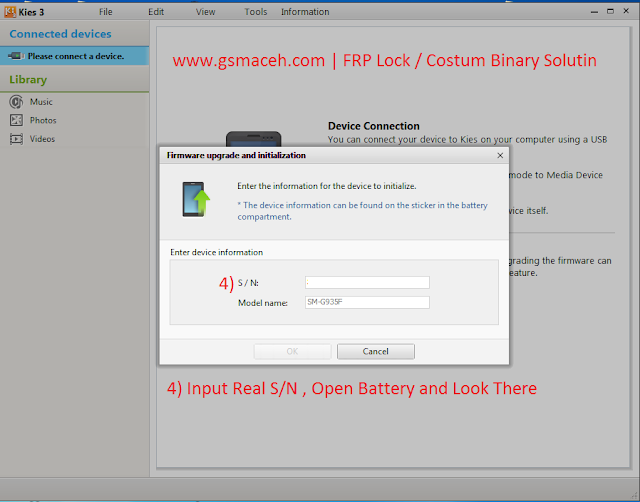Click the Cancel button in the dialog
Screen dimensions: 640x502
point(376,351)
